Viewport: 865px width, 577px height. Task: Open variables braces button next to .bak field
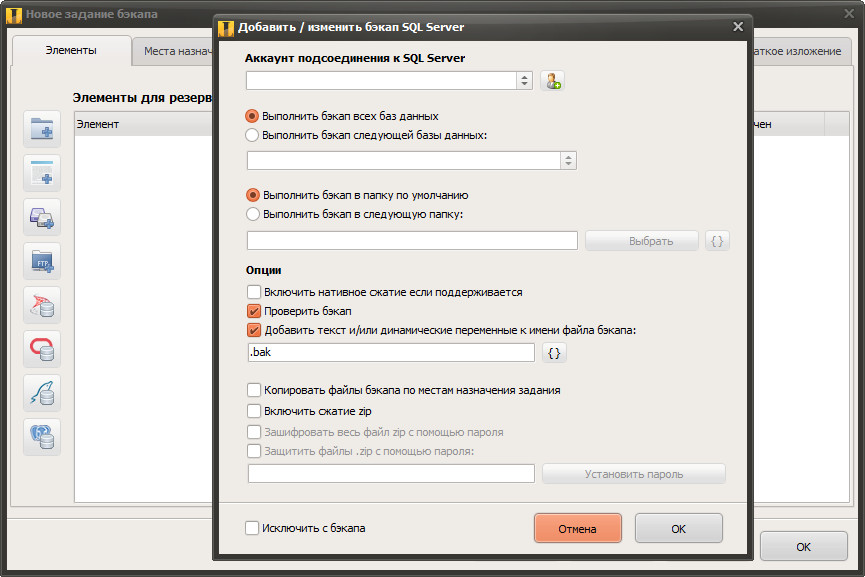click(x=554, y=353)
